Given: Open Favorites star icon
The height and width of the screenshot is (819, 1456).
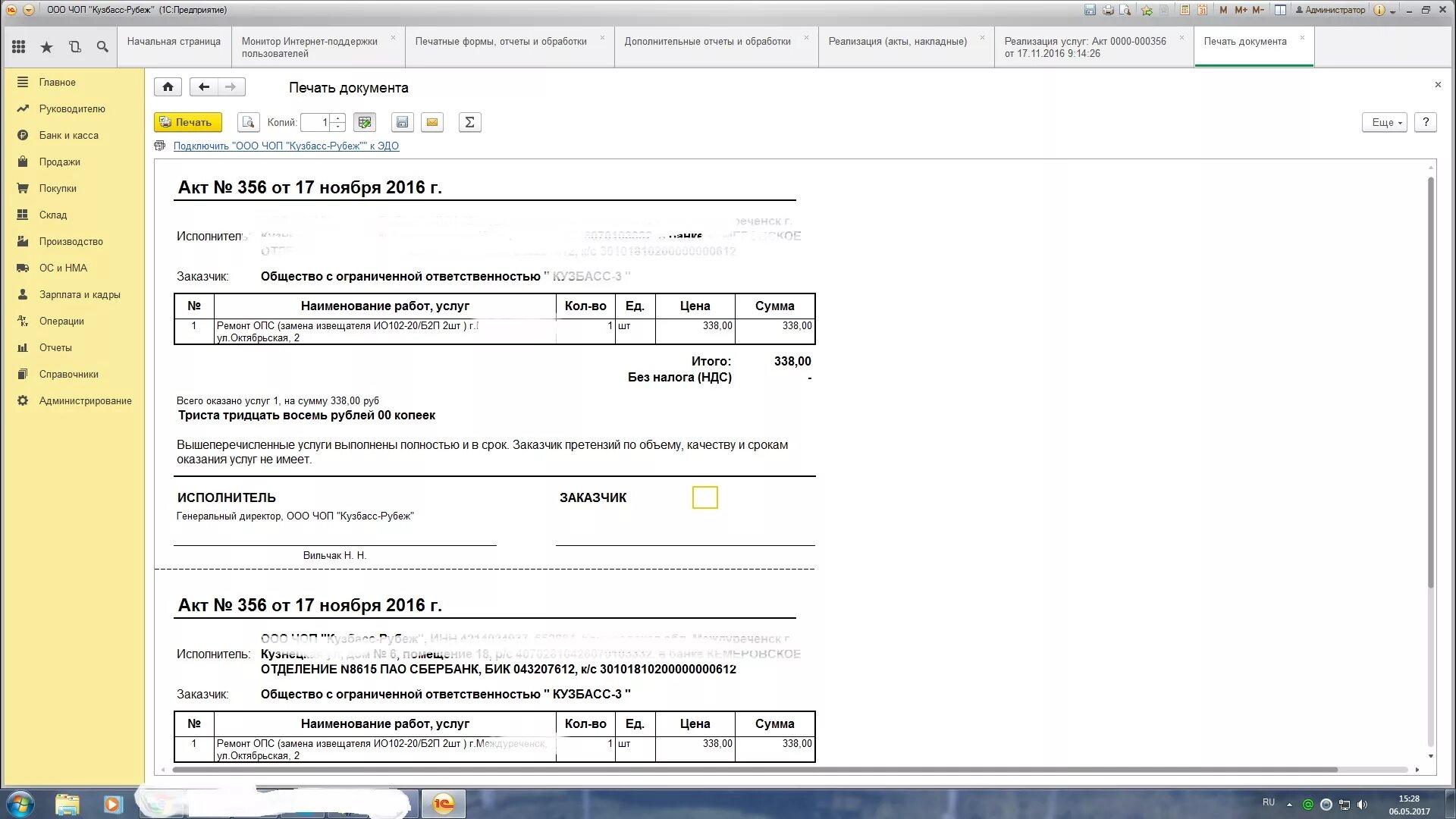Looking at the screenshot, I should point(46,47).
